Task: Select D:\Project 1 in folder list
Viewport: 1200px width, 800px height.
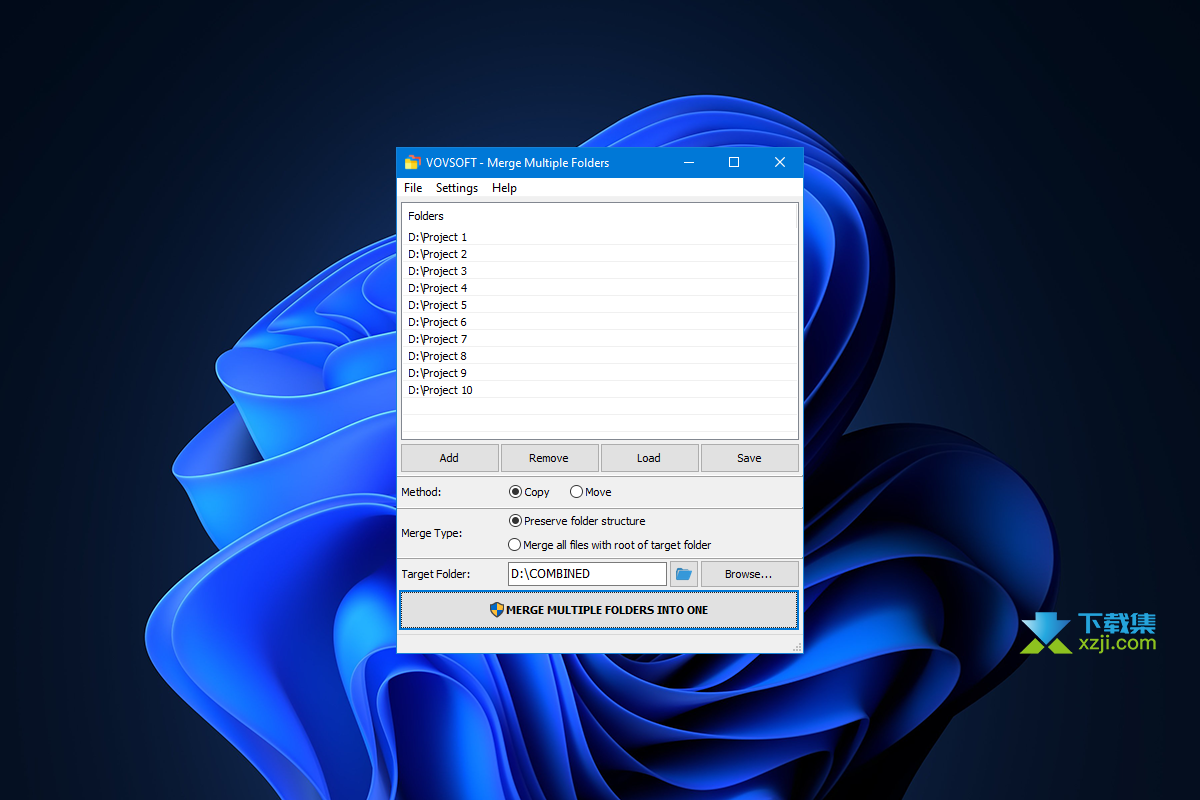Action: (x=599, y=237)
